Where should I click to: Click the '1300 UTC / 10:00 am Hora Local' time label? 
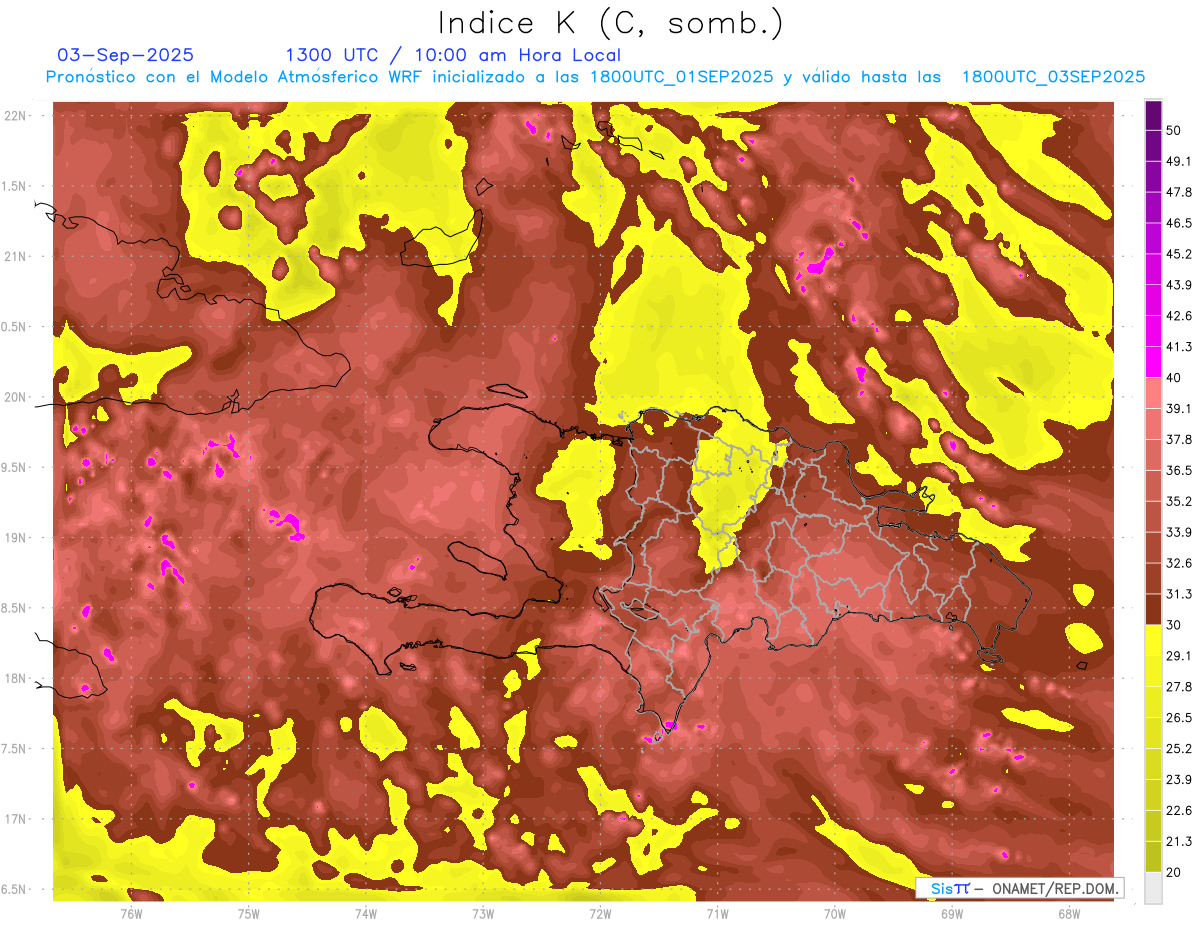click(453, 55)
